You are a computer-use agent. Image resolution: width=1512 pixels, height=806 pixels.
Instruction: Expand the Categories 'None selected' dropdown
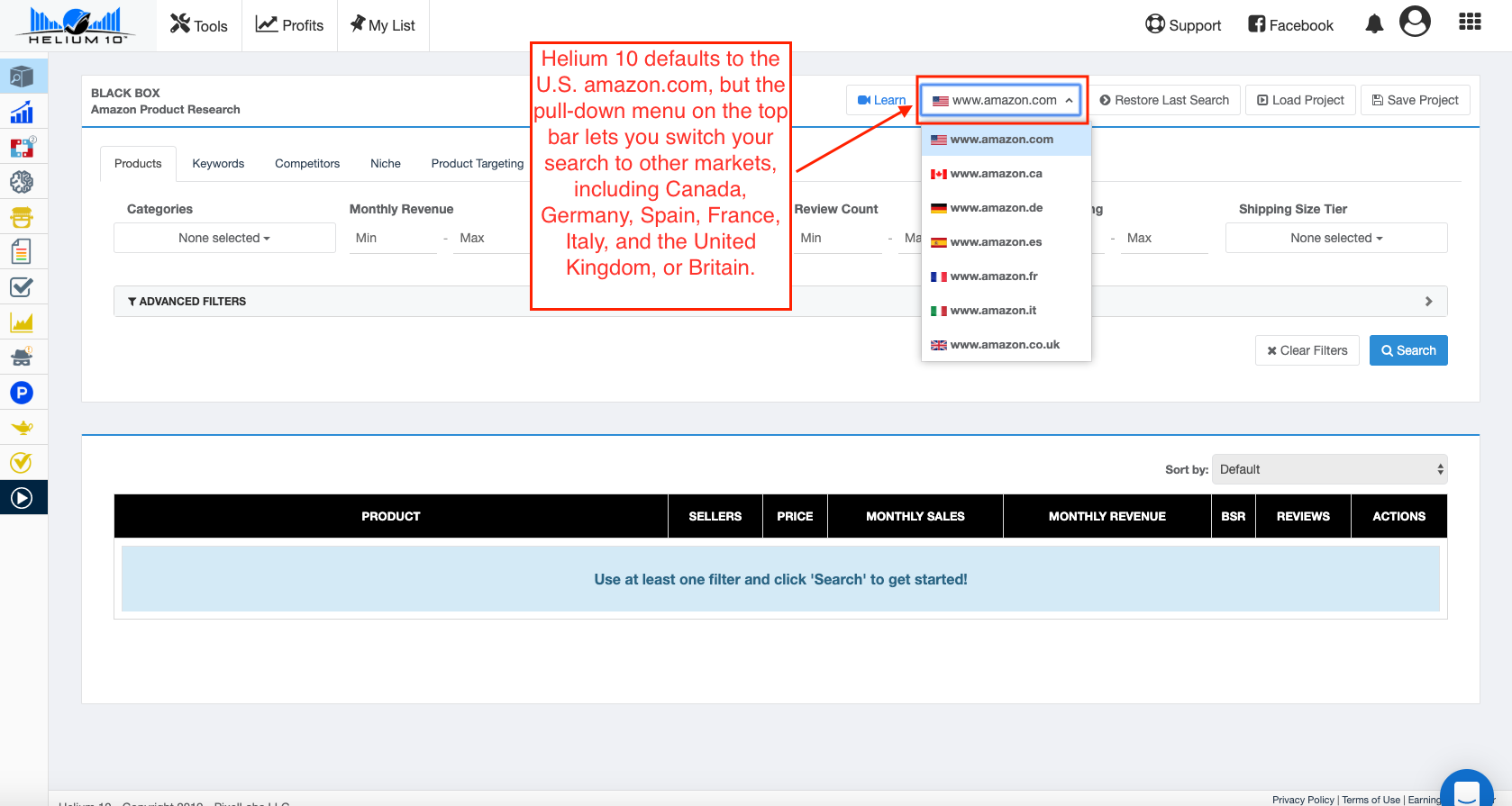(224, 238)
